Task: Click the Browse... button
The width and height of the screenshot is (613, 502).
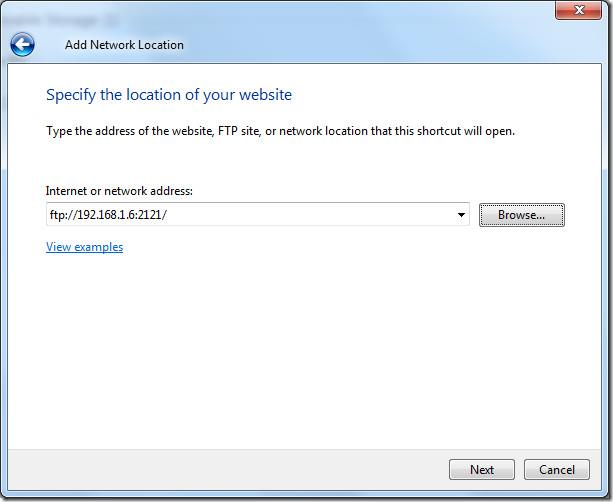Action: tap(521, 215)
